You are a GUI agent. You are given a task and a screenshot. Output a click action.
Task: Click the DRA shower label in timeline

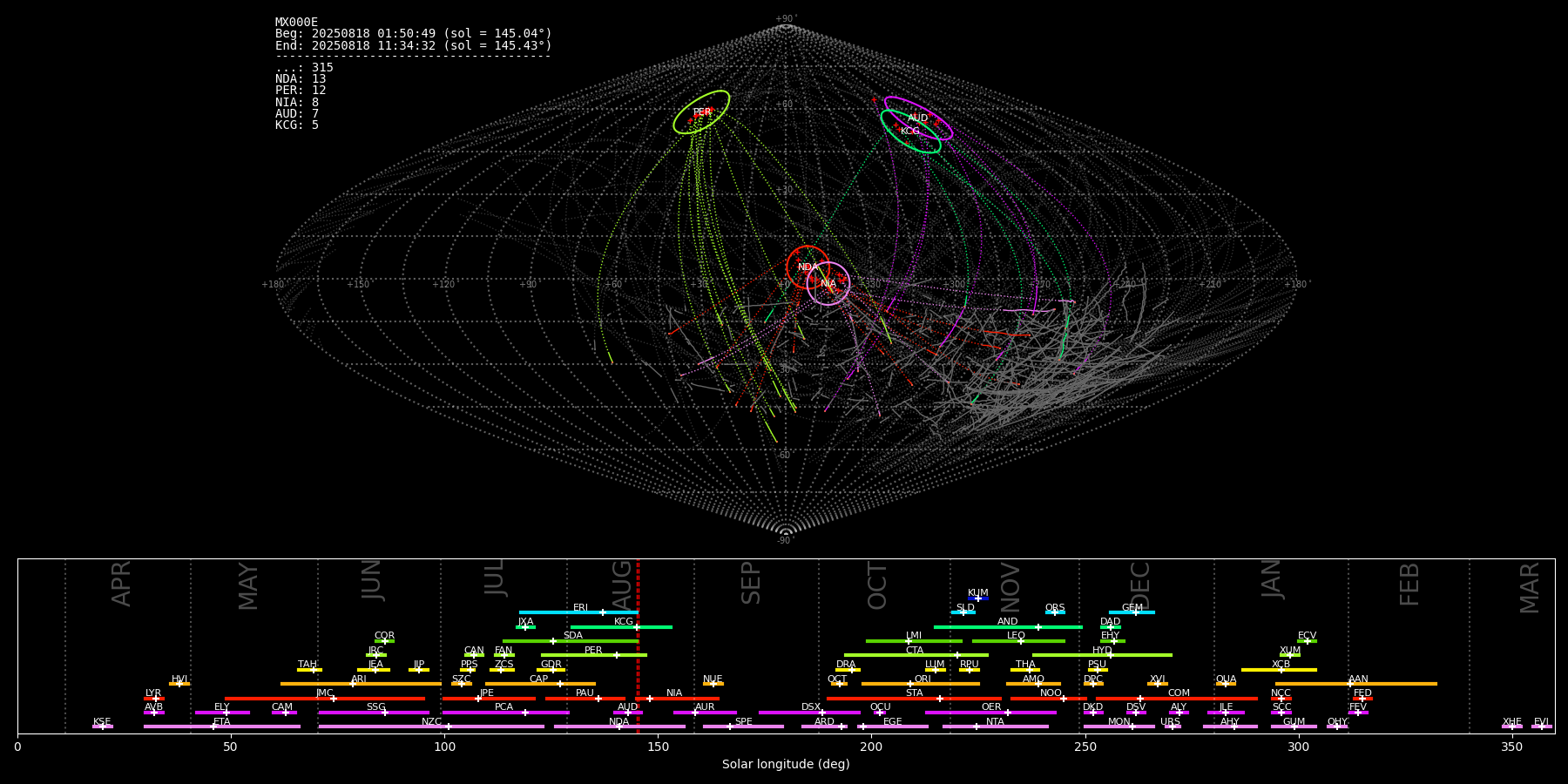click(x=846, y=665)
